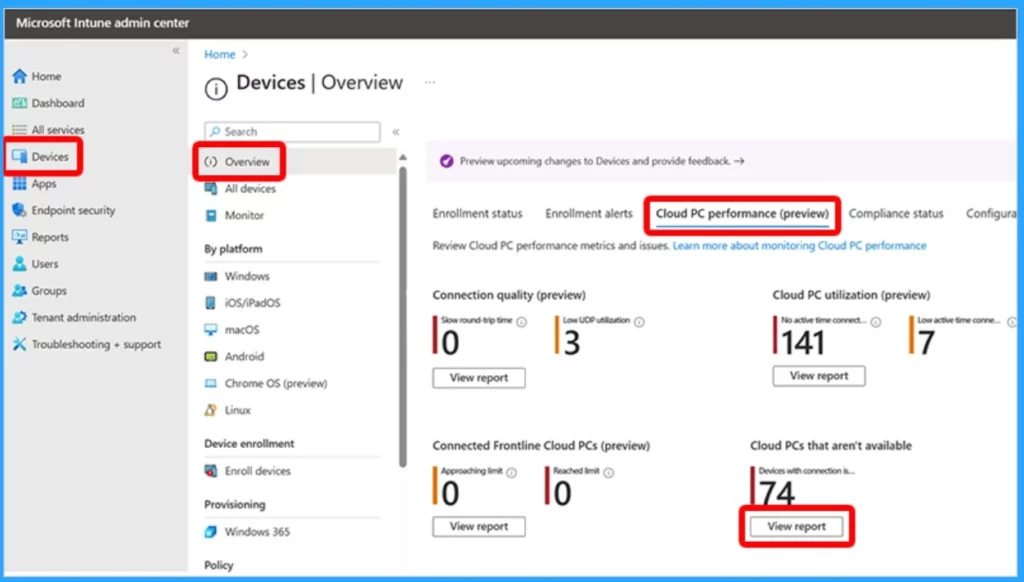Viewport: 1024px width, 582px height.
Task: Click the Users person icon
Action: (x=20, y=264)
